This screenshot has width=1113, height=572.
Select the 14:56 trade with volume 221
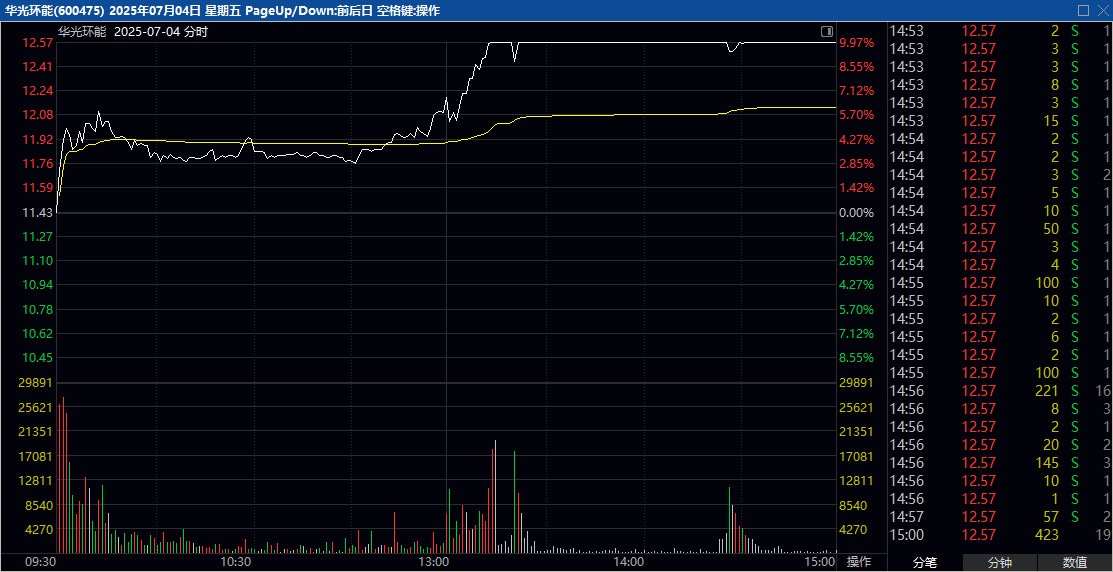(x=1000, y=391)
